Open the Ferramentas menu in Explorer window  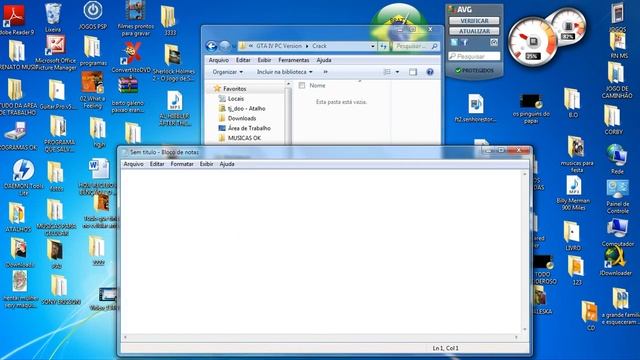coord(293,60)
